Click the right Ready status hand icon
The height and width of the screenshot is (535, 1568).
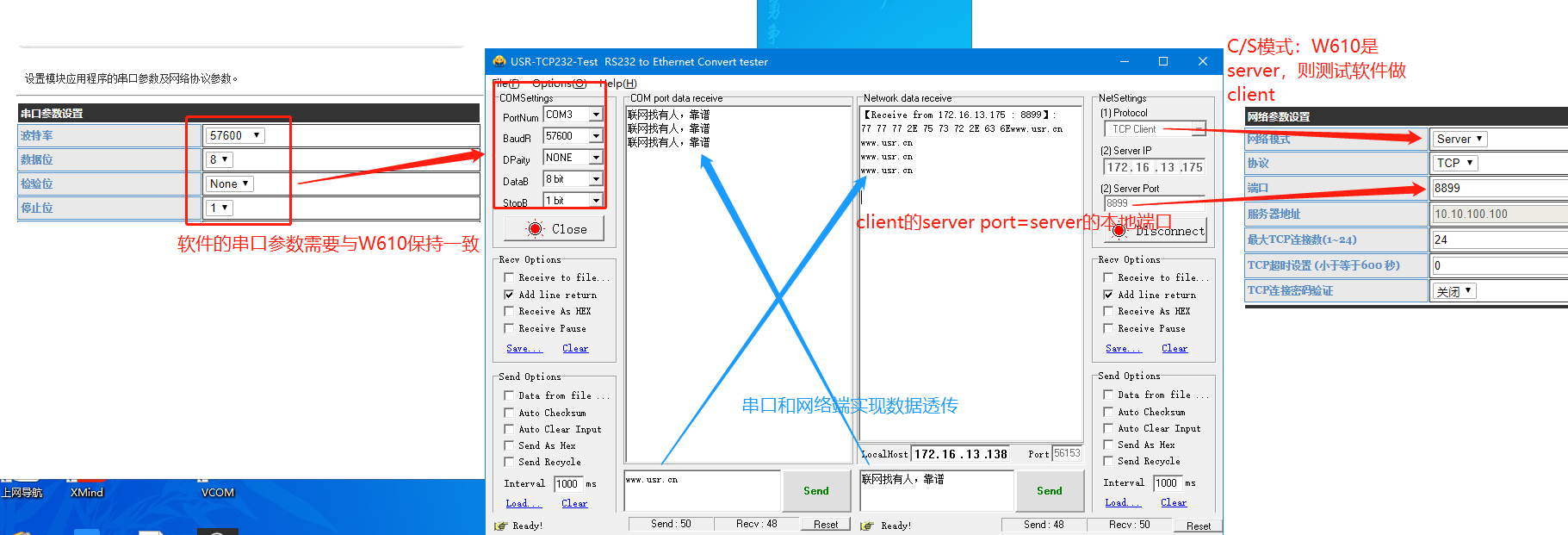[867, 526]
